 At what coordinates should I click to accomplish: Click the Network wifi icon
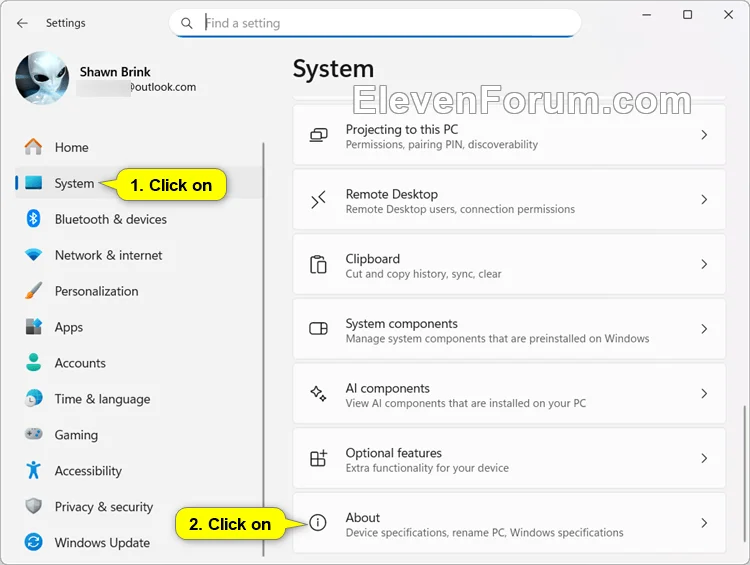(x=33, y=255)
